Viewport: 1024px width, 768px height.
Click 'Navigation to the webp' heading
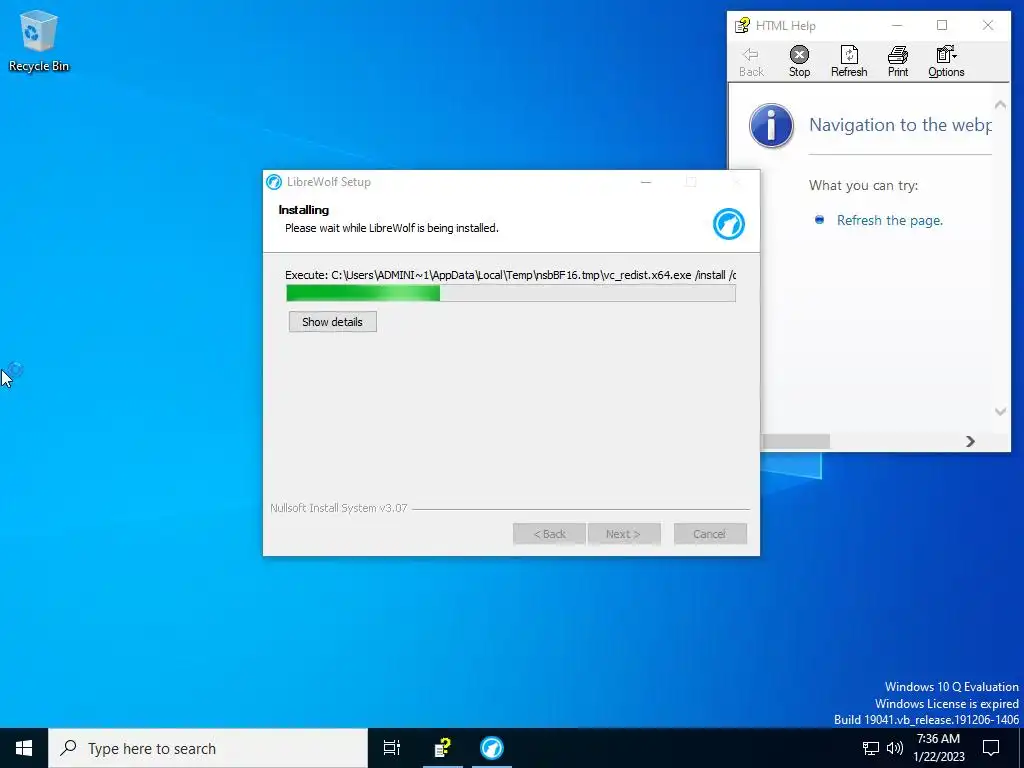coord(900,125)
